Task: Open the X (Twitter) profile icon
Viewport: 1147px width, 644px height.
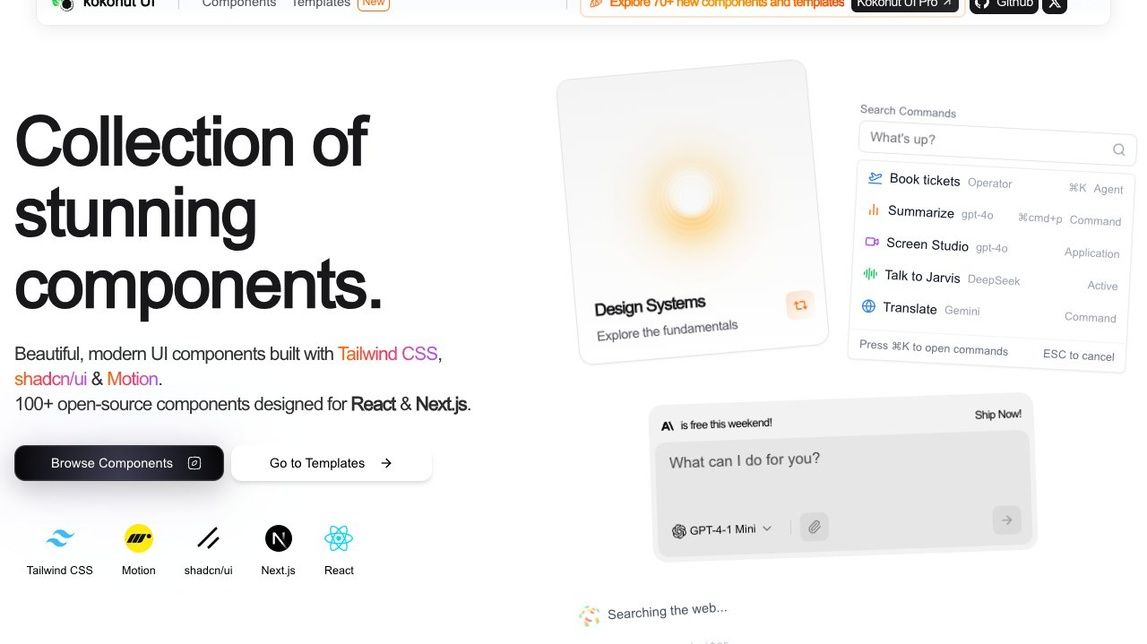Action: (1054, 4)
